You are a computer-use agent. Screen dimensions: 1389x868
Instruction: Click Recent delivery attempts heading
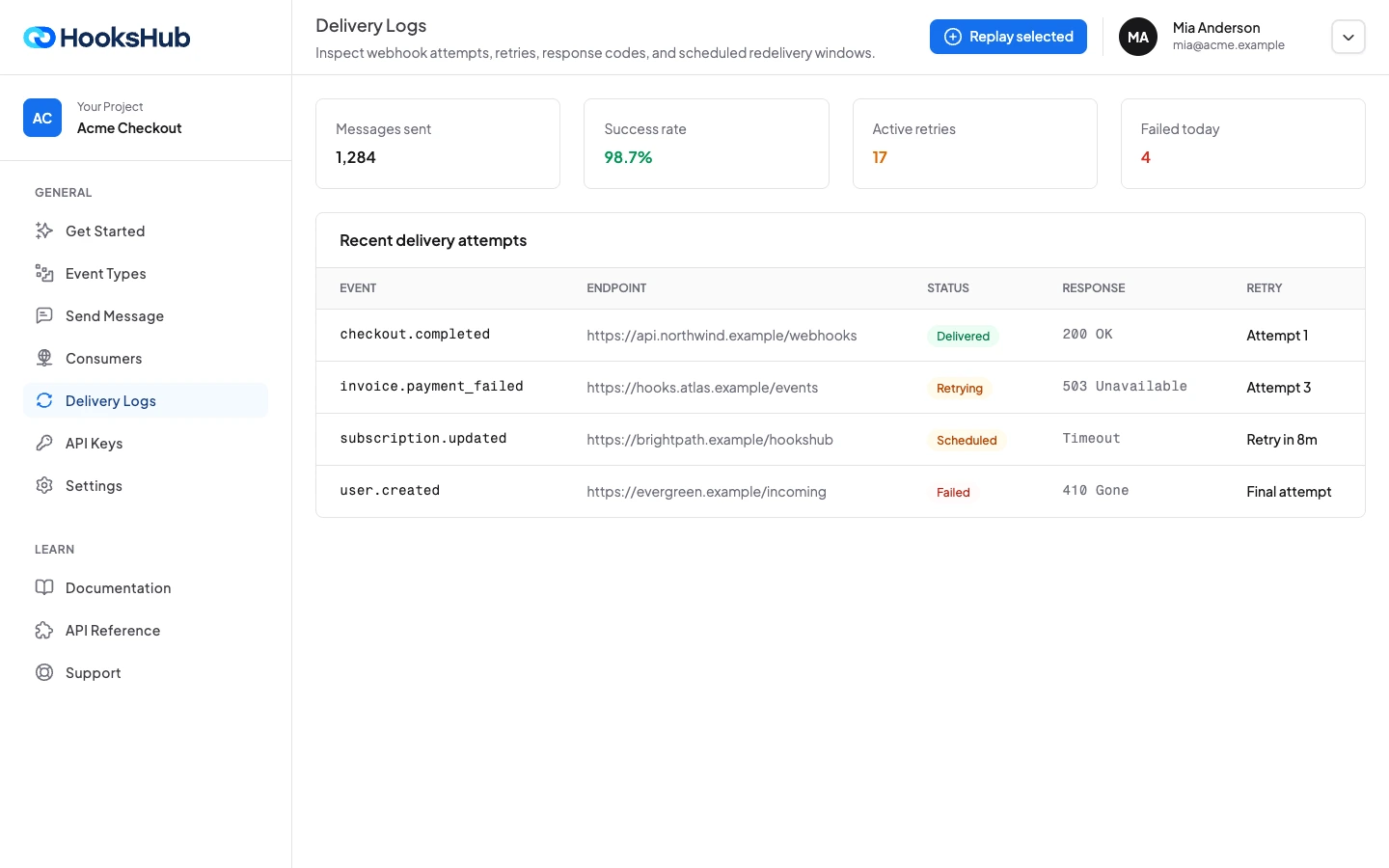pyautogui.click(x=433, y=240)
